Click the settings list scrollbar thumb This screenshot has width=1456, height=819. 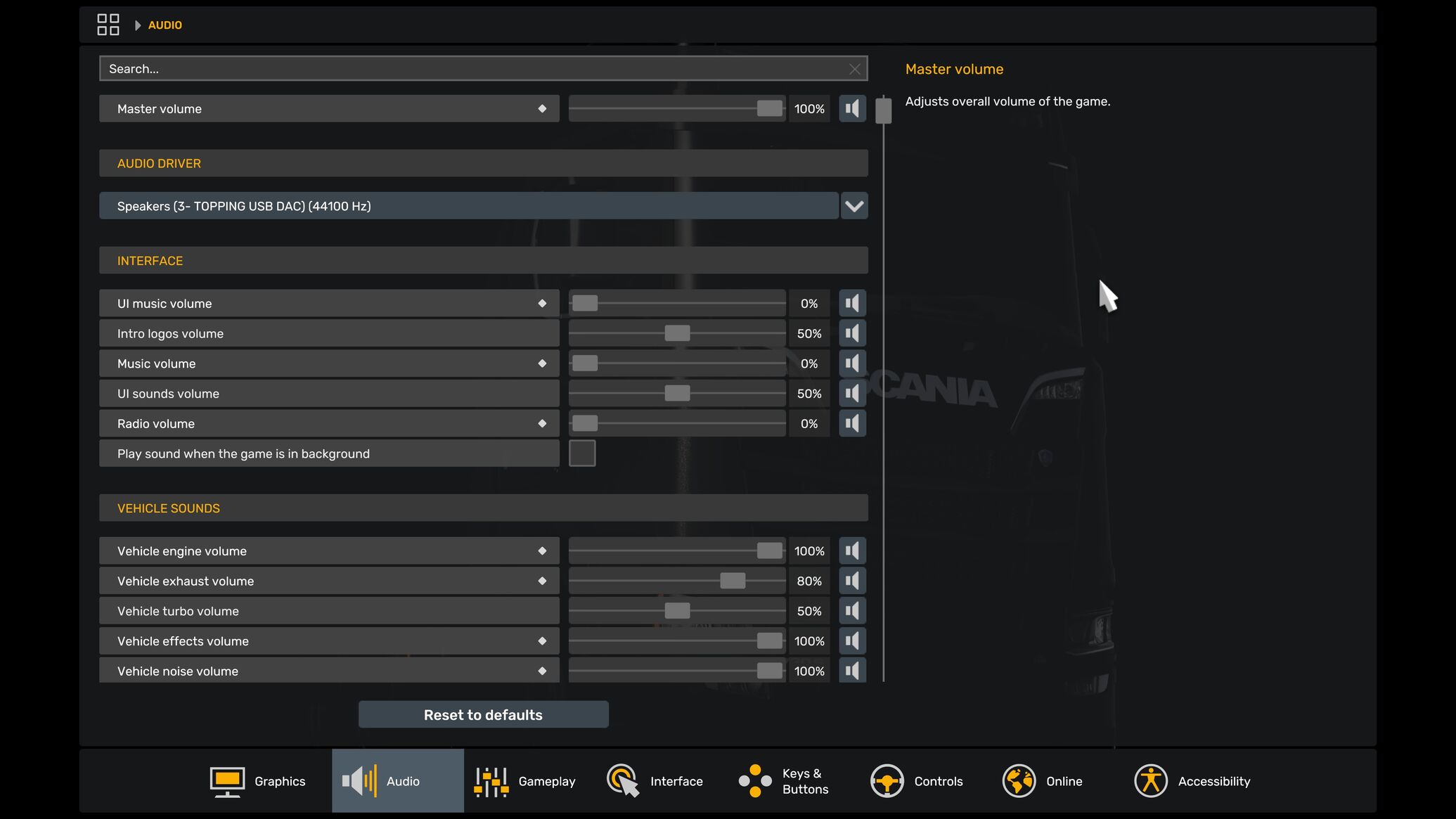(x=884, y=110)
